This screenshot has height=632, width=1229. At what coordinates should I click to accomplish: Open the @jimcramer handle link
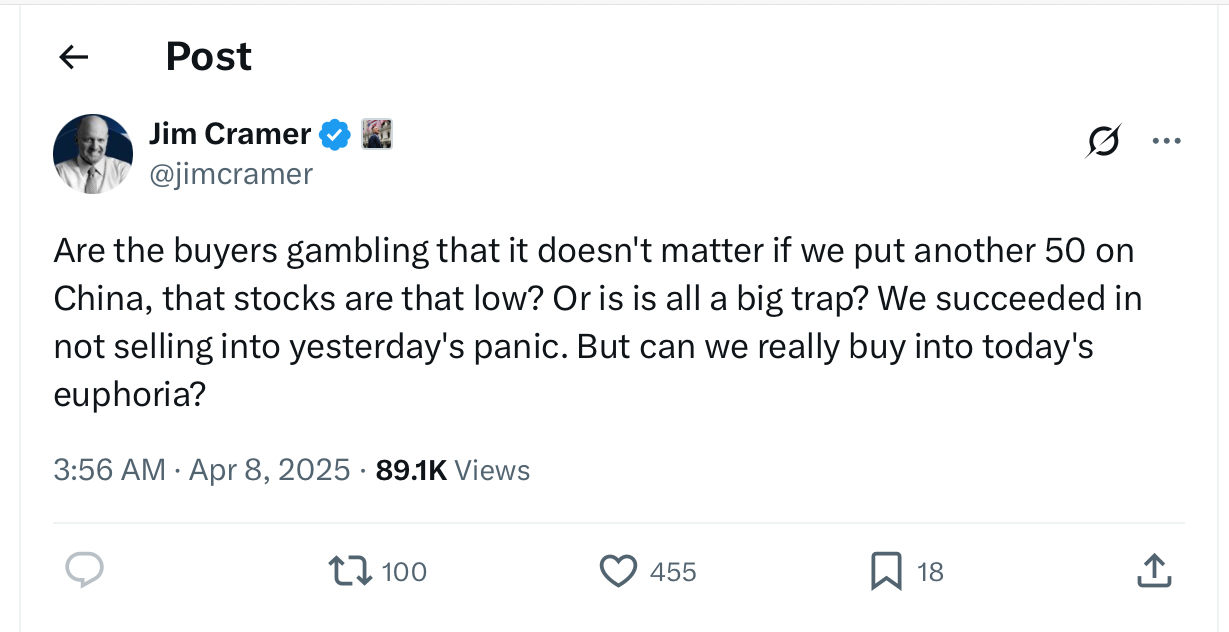(230, 174)
